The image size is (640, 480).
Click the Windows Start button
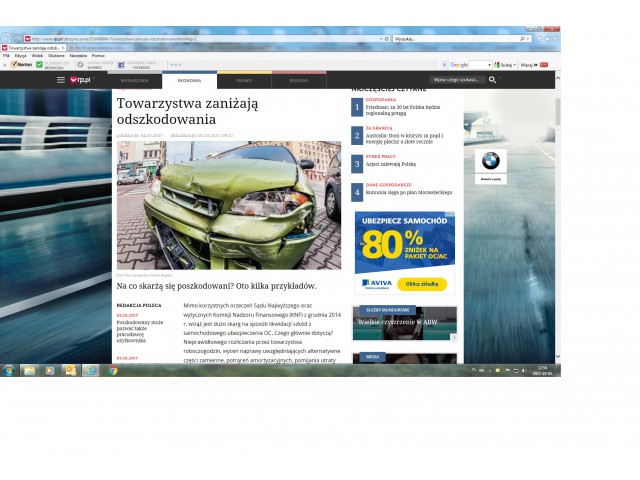tap(8, 370)
